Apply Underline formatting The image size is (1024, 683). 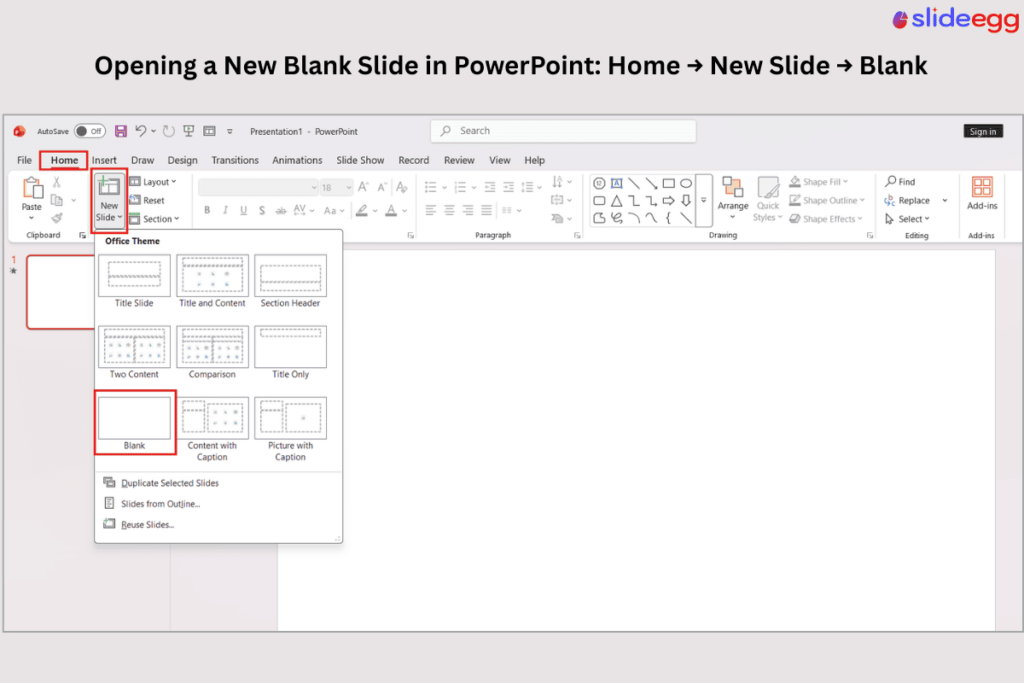pyautogui.click(x=244, y=210)
